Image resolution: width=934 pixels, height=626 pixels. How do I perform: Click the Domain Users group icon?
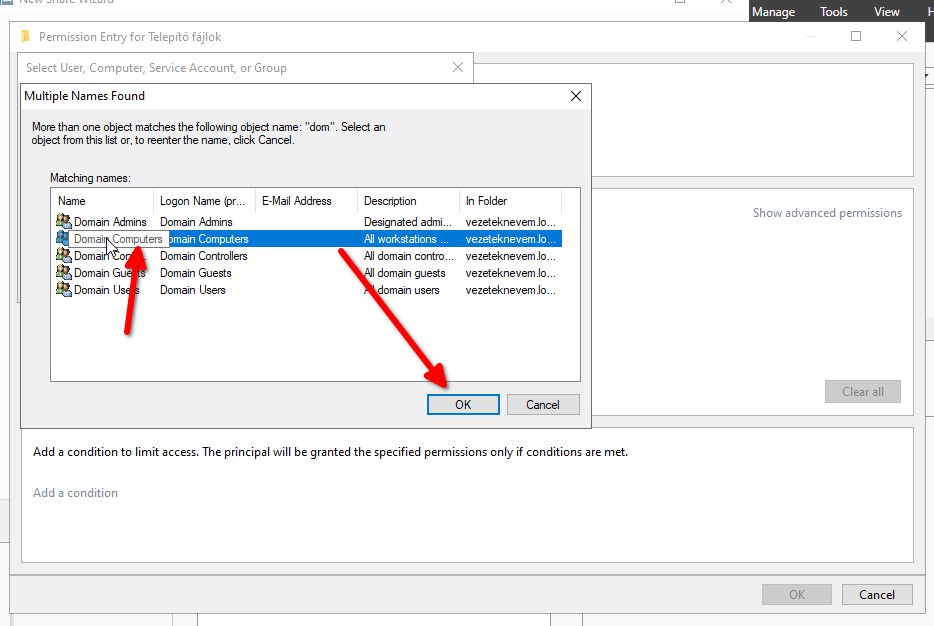[x=64, y=290]
